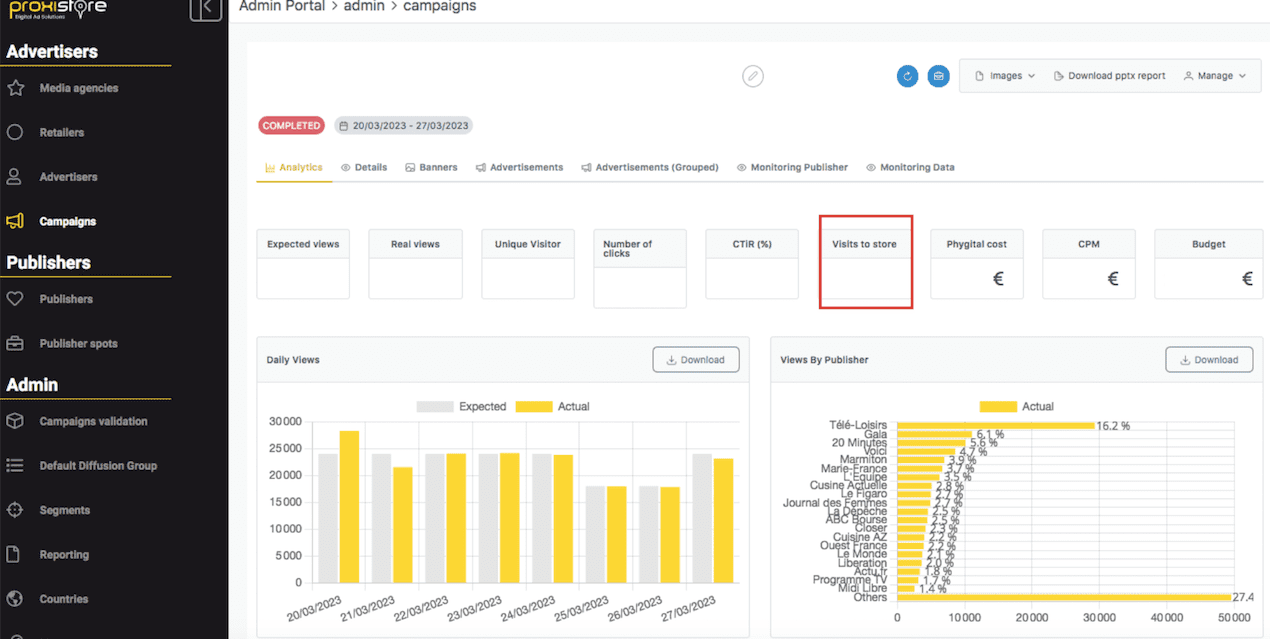Click the Retailers circle icon
Screen dimensions: 1270x639
(15, 132)
